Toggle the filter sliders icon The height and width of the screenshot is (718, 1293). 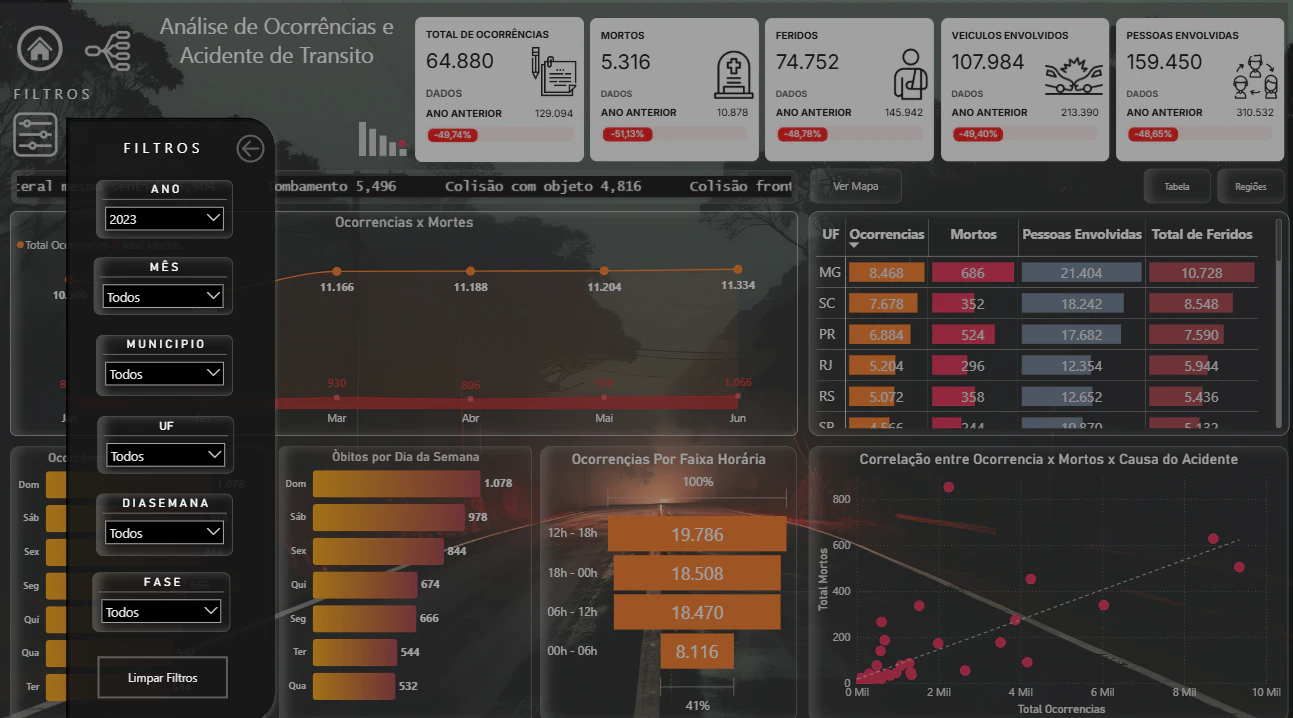click(35, 134)
